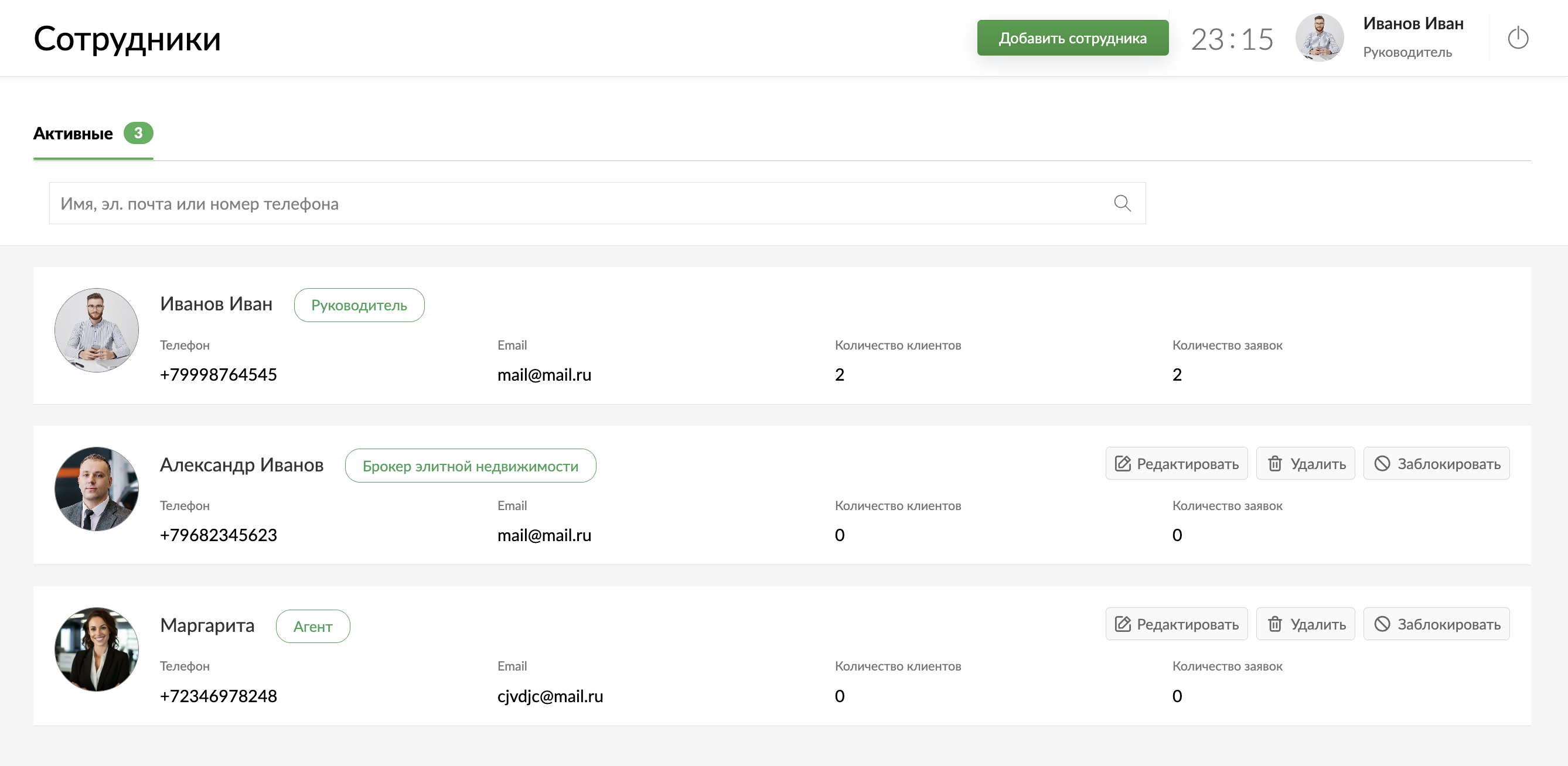Delete Маргарита with Удалить button
Image resolution: width=1568 pixels, height=766 pixels.
tap(1305, 624)
